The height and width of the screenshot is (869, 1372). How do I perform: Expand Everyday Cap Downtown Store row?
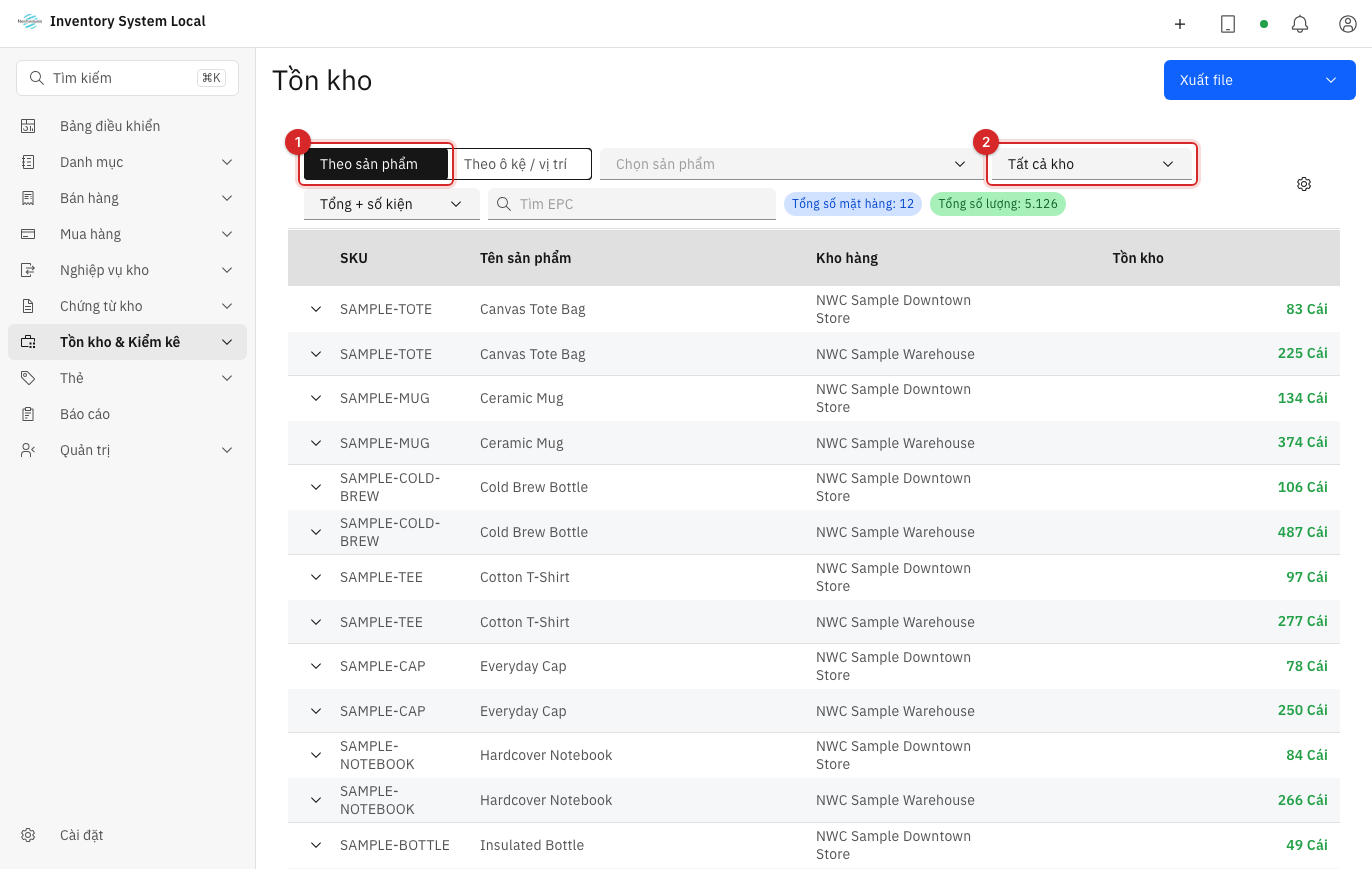(316, 666)
